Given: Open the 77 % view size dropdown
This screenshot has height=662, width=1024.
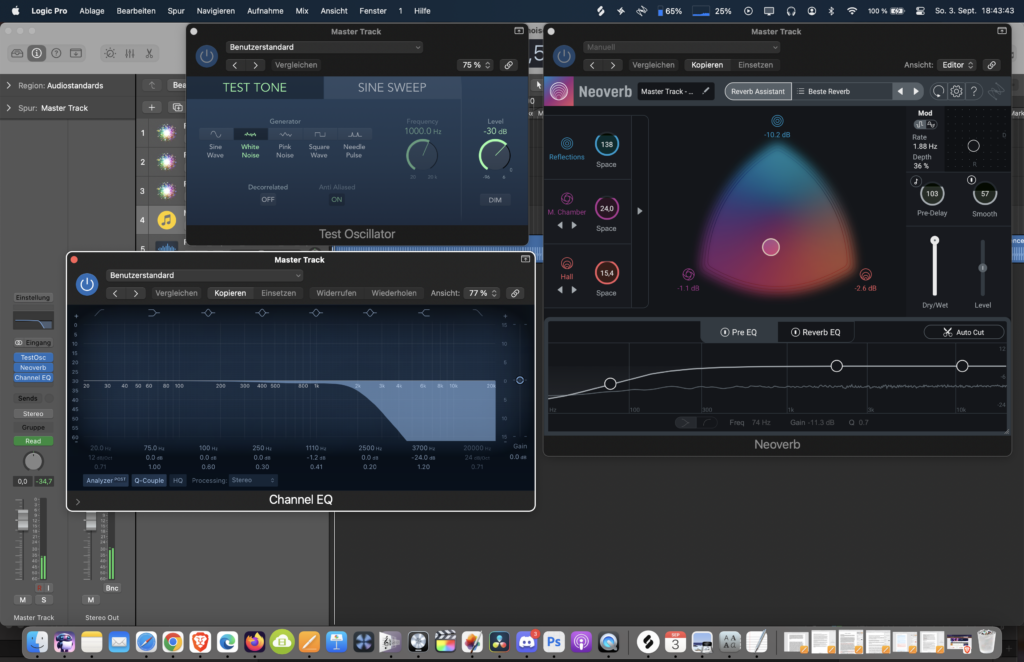Looking at the screenshot, I should [483, 293].
